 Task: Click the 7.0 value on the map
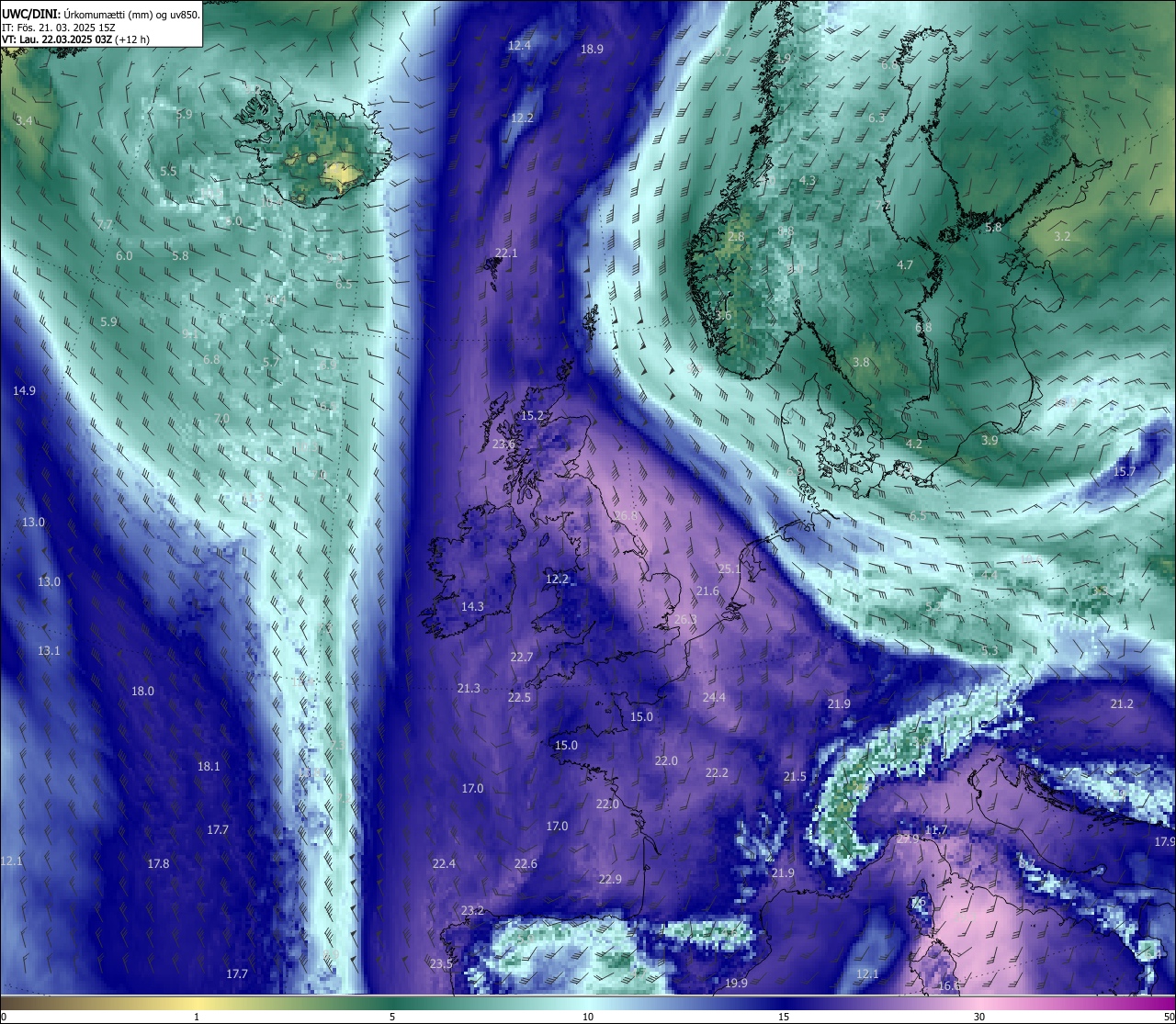[x=221, y=419]
